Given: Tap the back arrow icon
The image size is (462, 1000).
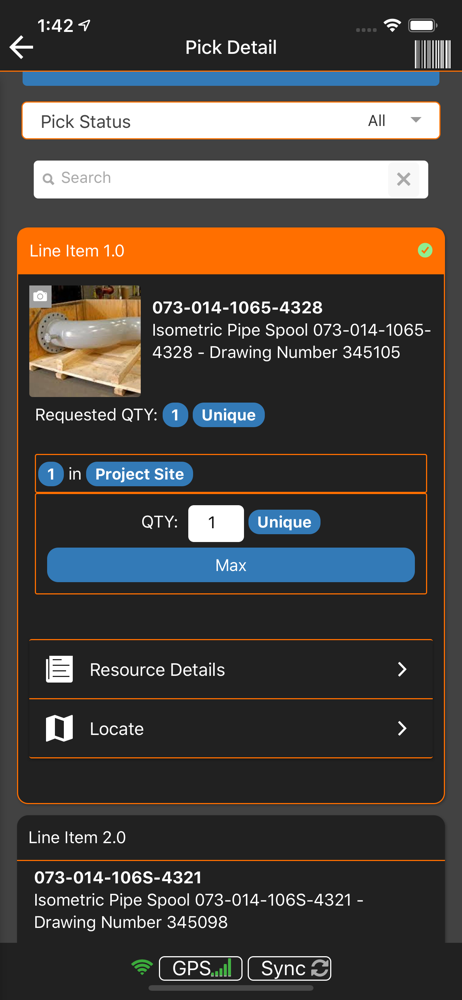Looking at the screenshot, I should pos(21,47).
